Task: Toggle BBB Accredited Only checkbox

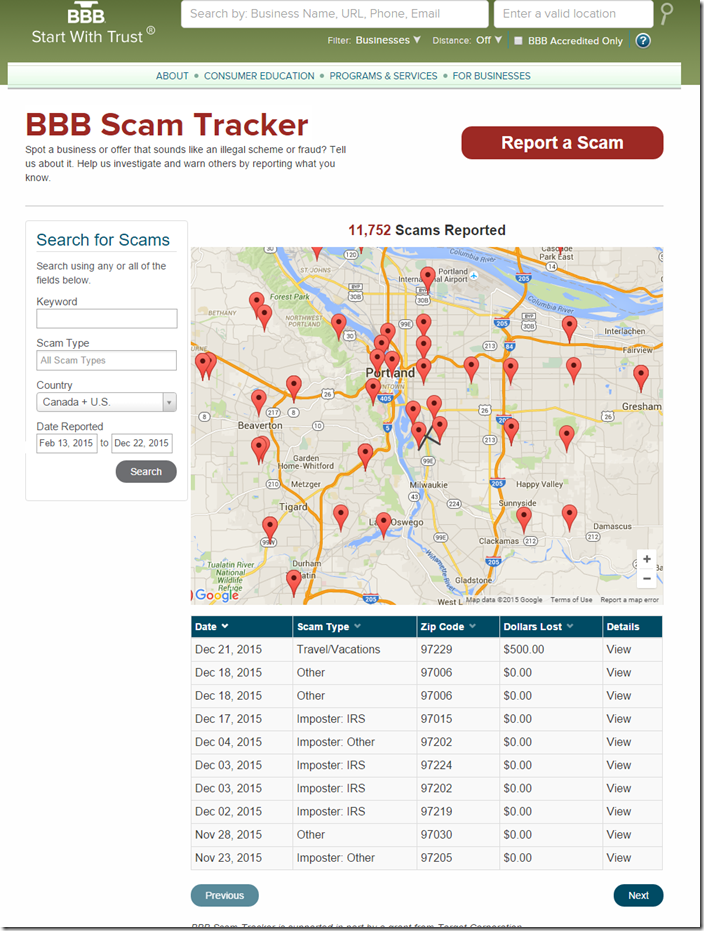Action: (x=518, y=40)
